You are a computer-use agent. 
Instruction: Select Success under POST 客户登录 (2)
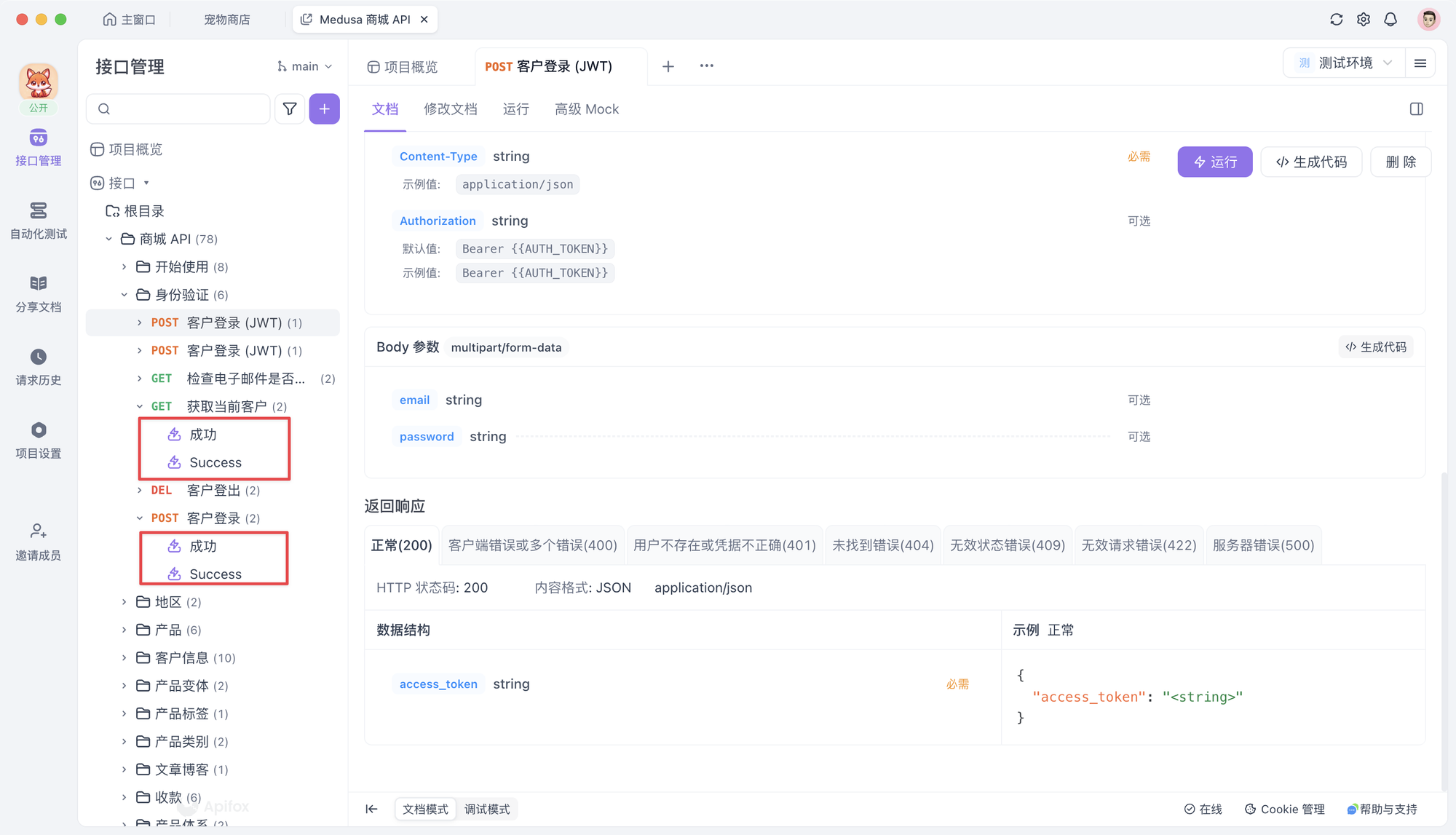[215, 574]
